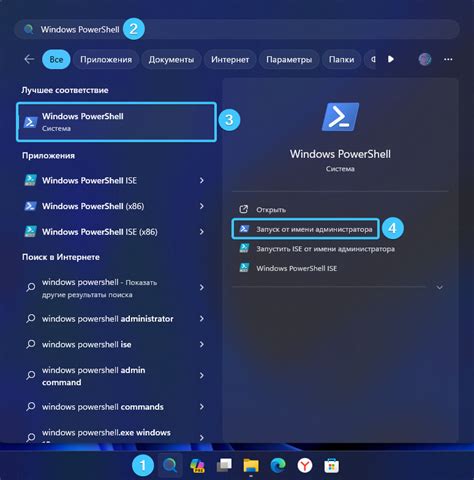Expand Windows PowerShell ISE result chevron

(202, 180)
